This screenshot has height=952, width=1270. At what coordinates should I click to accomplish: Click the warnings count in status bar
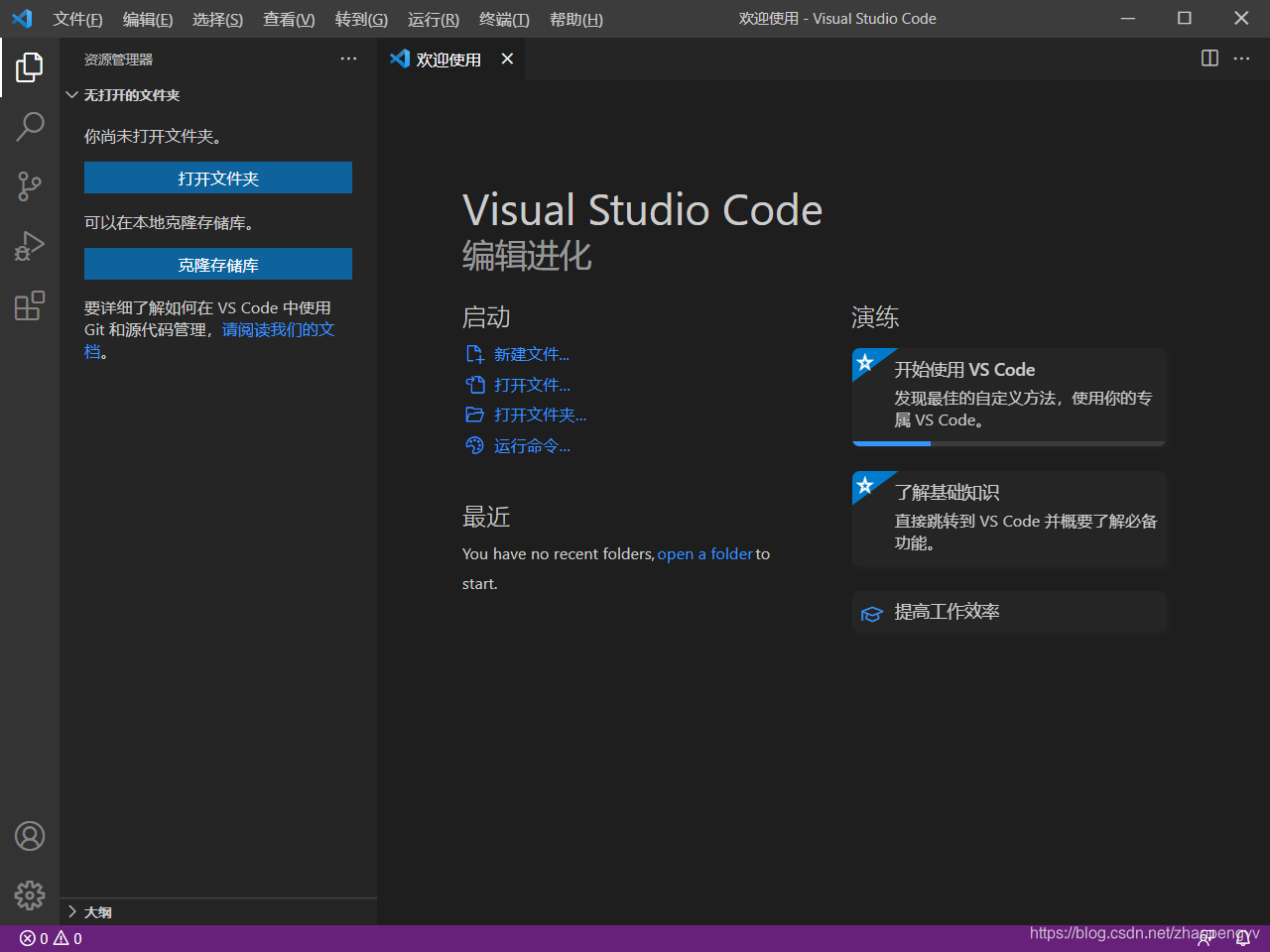point(67,938)
